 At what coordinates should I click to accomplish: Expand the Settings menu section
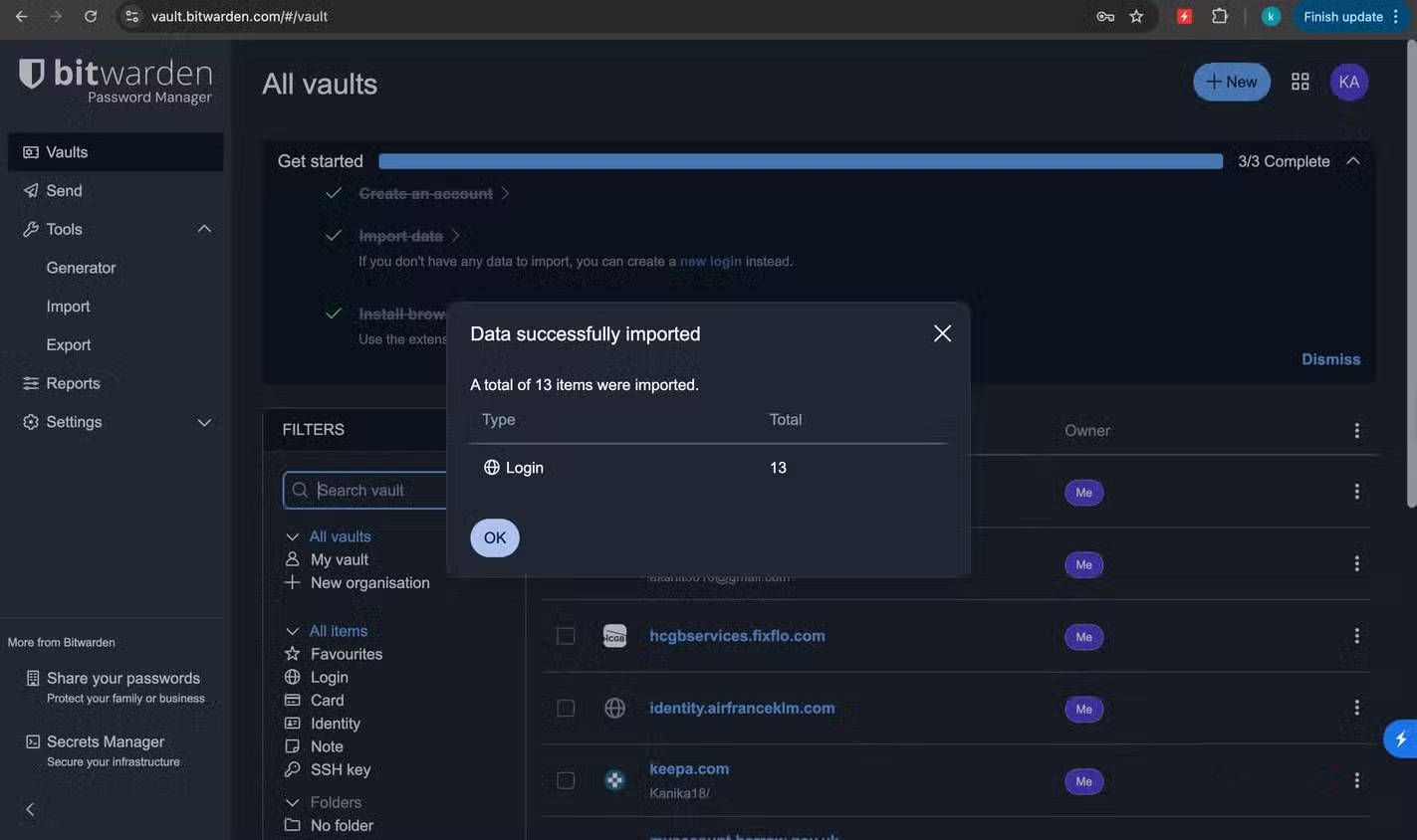point(204,422)
